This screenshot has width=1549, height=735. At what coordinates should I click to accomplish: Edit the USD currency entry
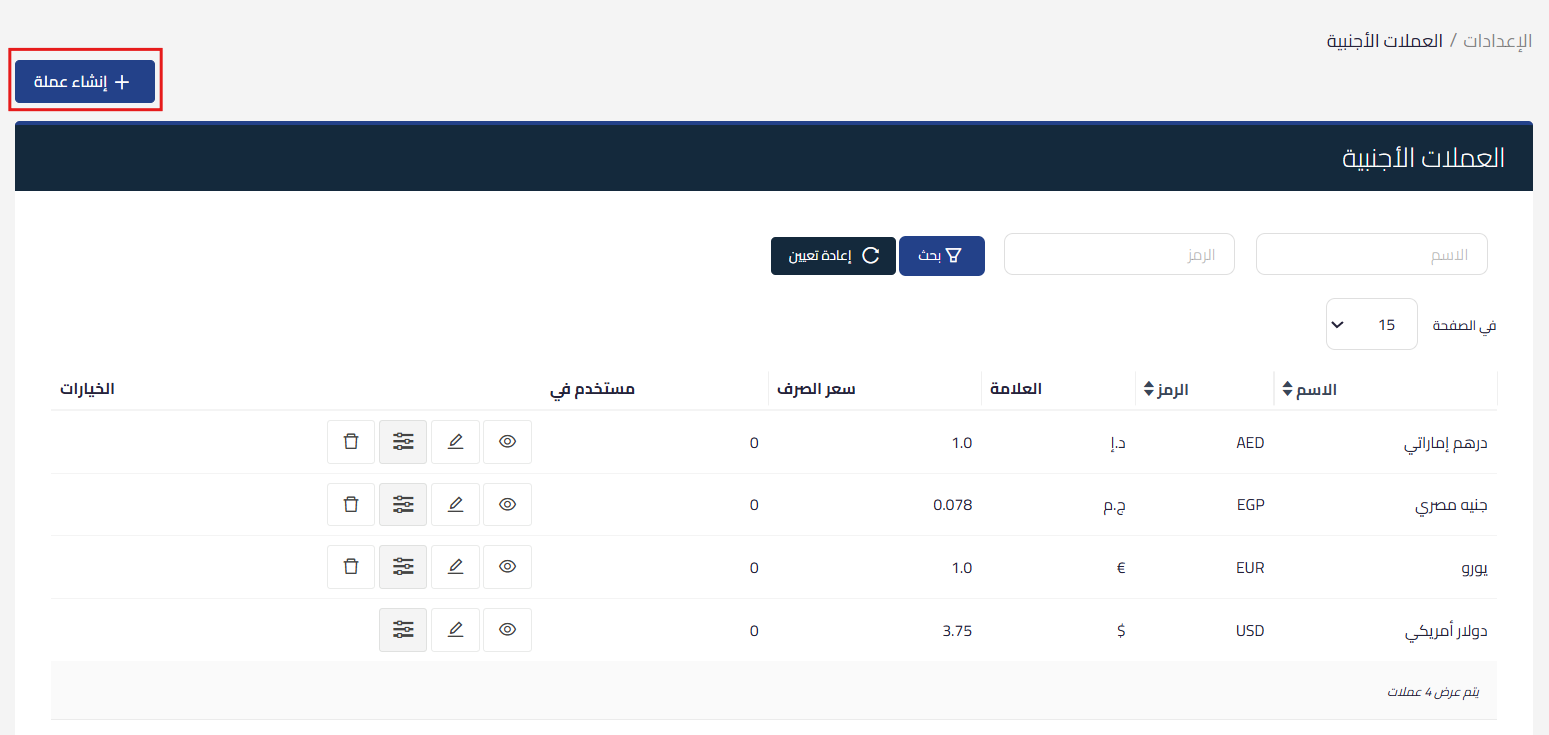pos(455,629)
